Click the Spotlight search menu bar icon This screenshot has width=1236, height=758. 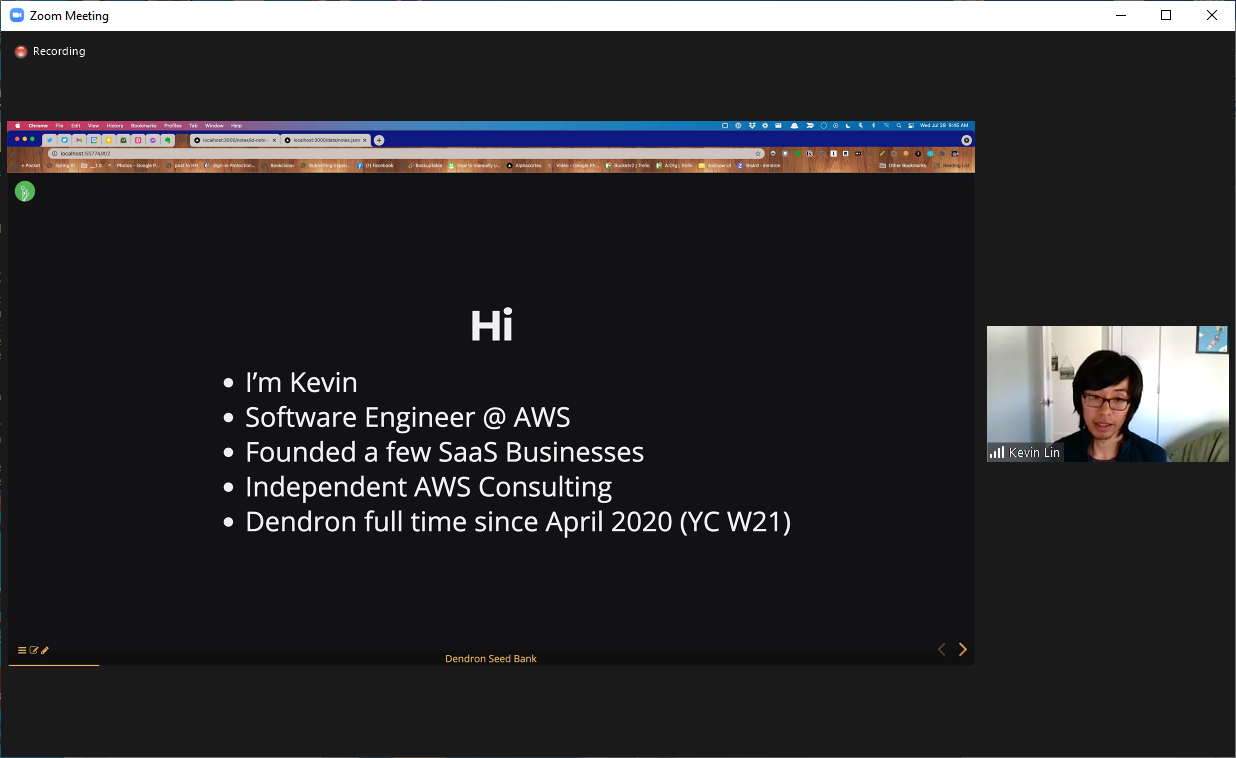click(x=899, y=126)
